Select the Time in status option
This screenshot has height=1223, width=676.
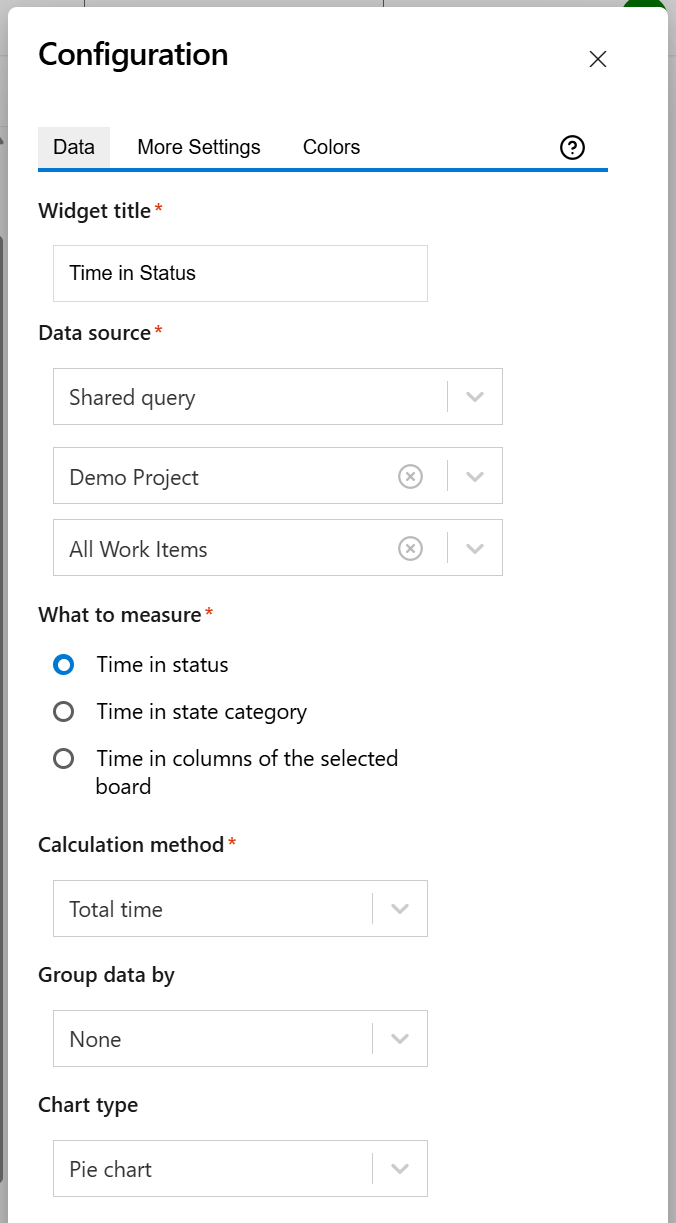(x=63, y=664)
